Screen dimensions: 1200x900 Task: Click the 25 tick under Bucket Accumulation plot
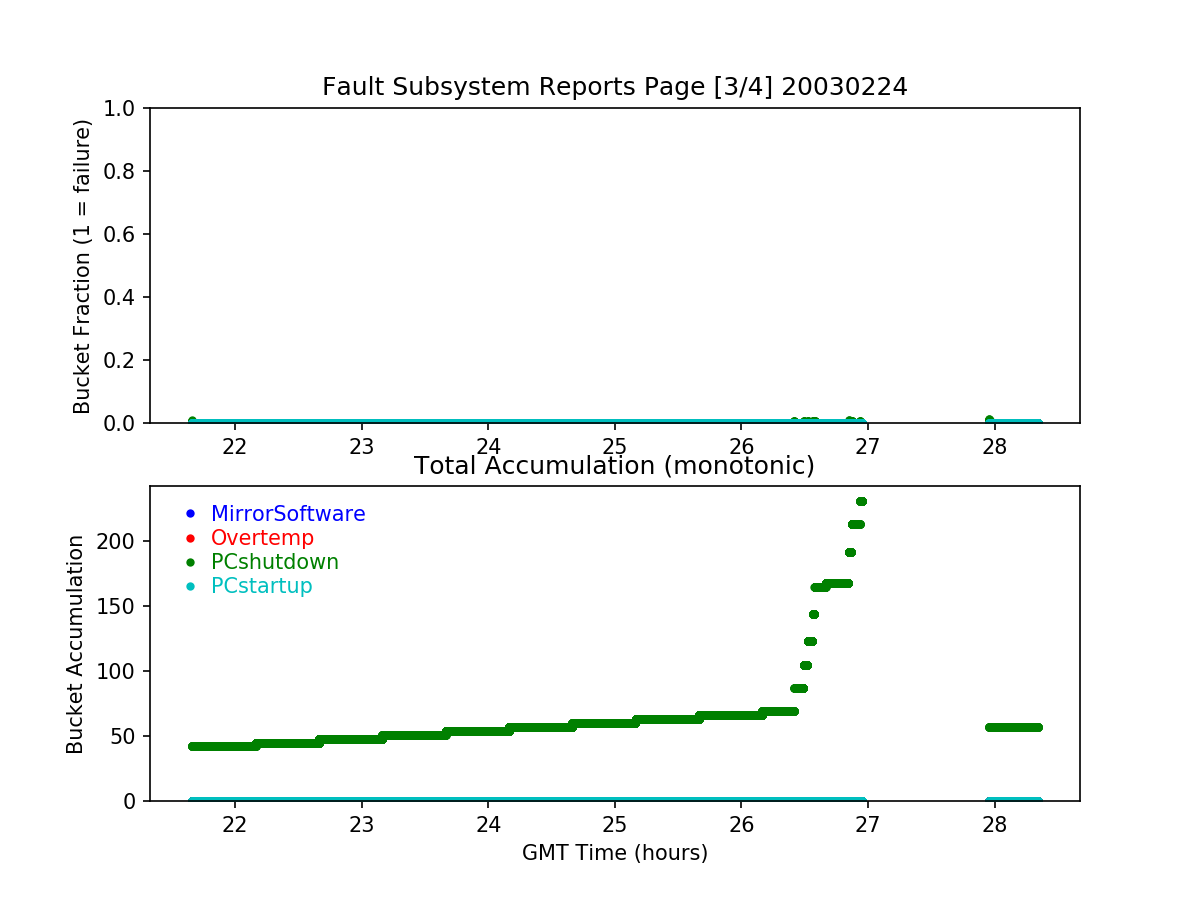click(x=614, y=825)
